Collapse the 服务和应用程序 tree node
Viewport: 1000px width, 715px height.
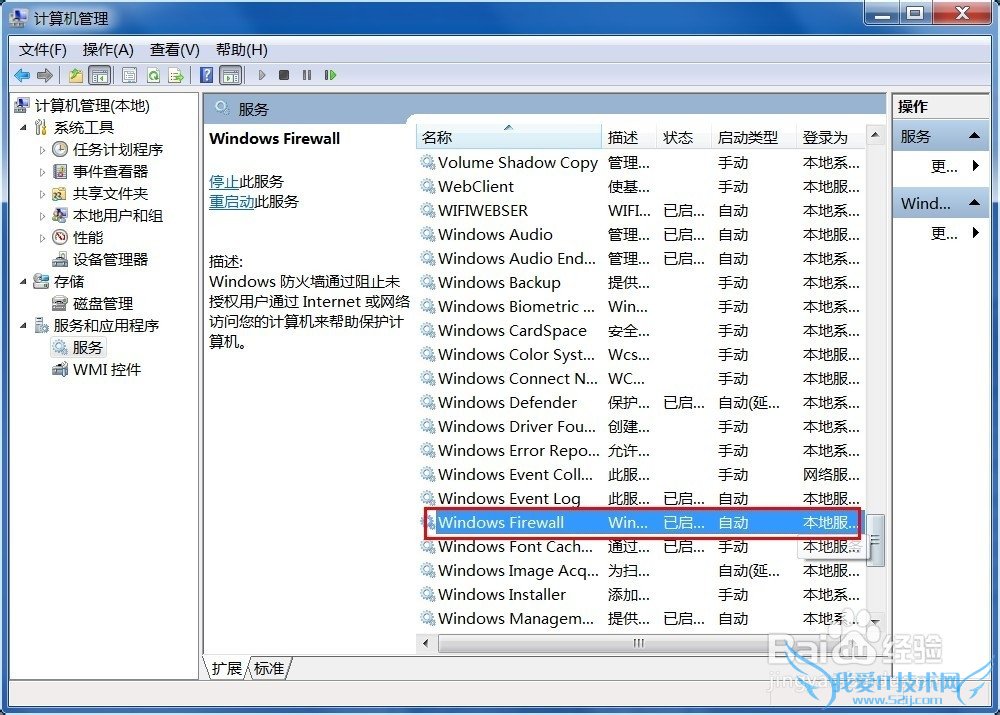pos(24,325)
